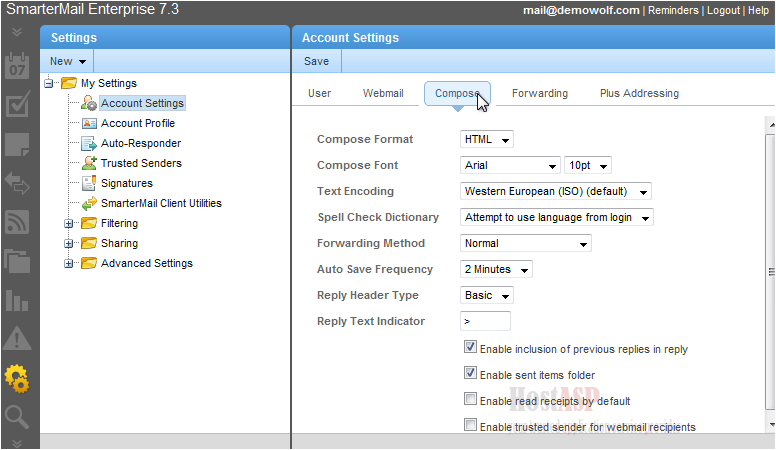Open the file storage icon in sidebar
The image size is (776, 450).
coord(17,261)
